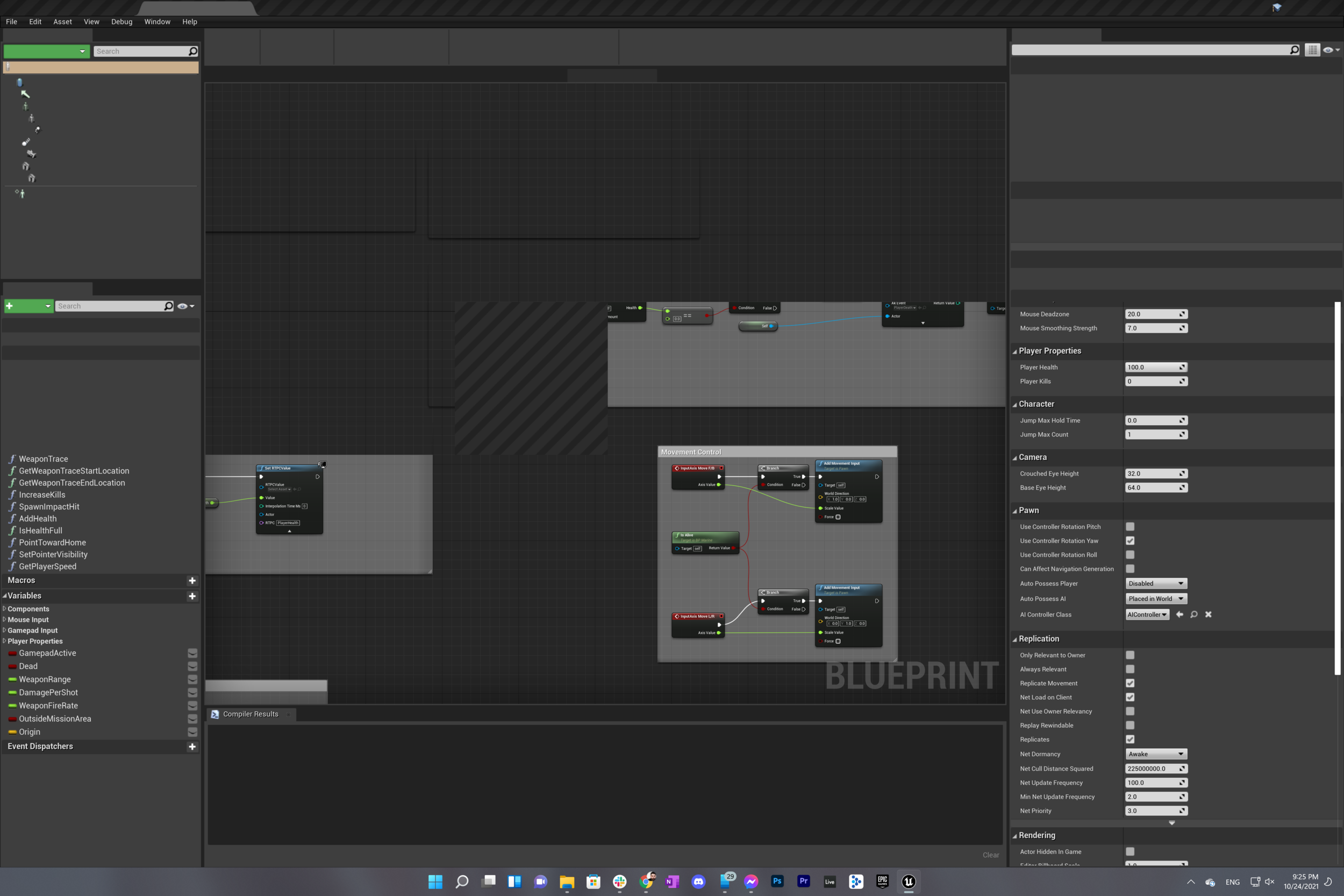Expand the Components variable category
This screenshot has height=896, width=1344.
point(5,609)
